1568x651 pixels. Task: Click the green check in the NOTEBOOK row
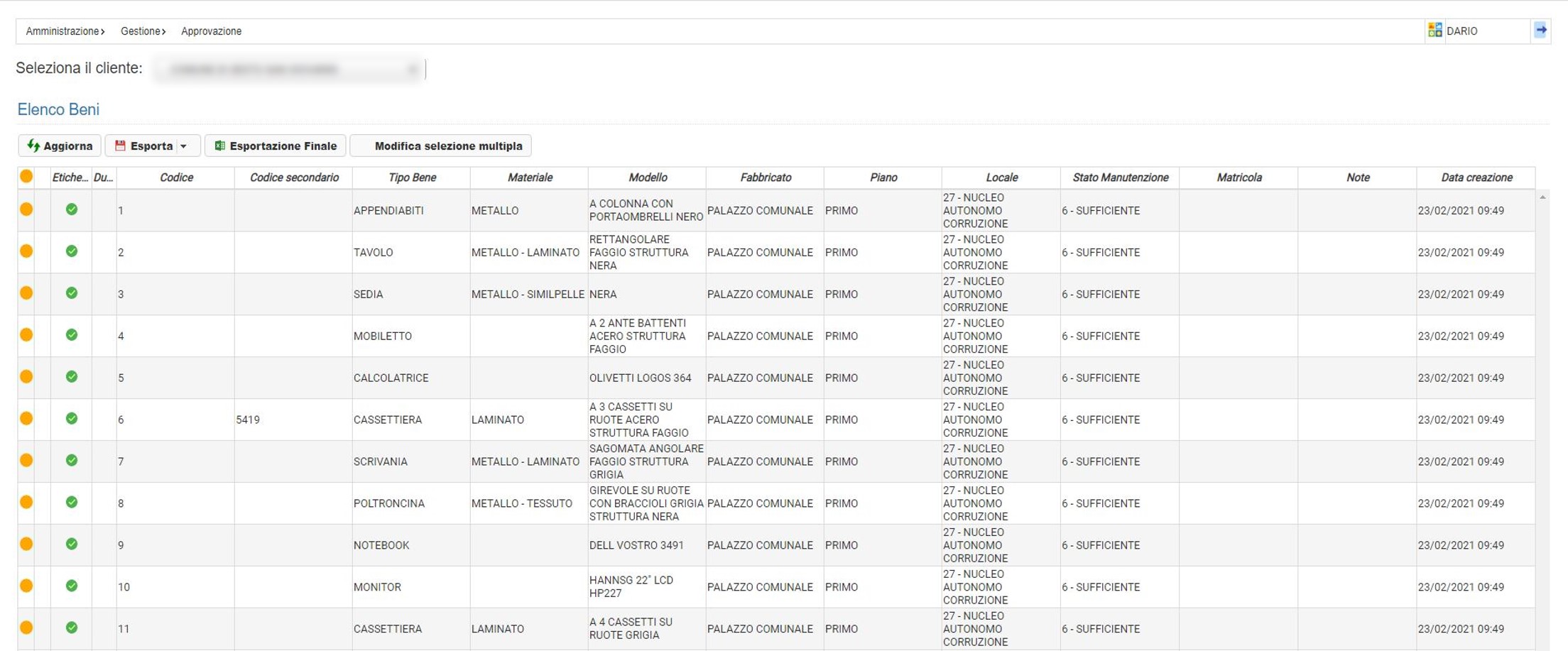pyautogui.click(x=72, y=545)
